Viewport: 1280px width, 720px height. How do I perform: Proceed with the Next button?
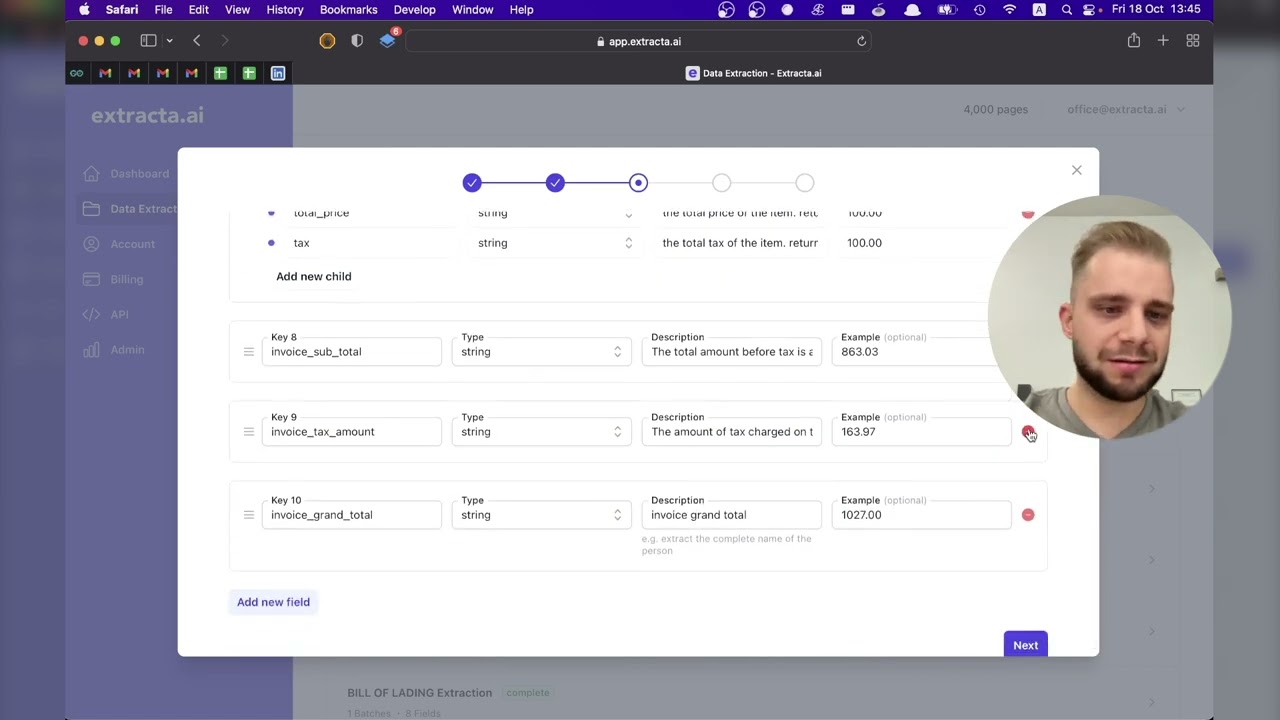point(1025,645)
